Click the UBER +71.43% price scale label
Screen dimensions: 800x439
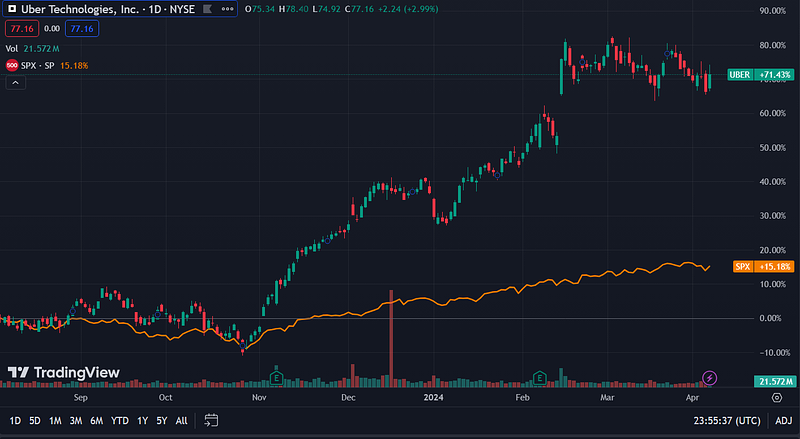tap(761, 75)
